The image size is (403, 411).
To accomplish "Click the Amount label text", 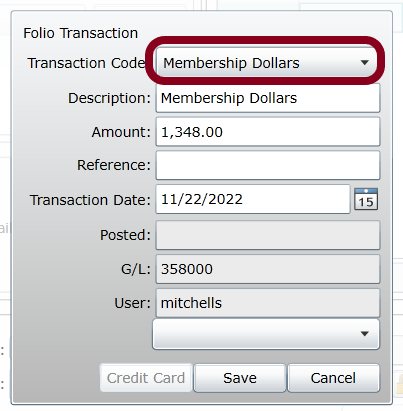I will [x=121, y=132].
